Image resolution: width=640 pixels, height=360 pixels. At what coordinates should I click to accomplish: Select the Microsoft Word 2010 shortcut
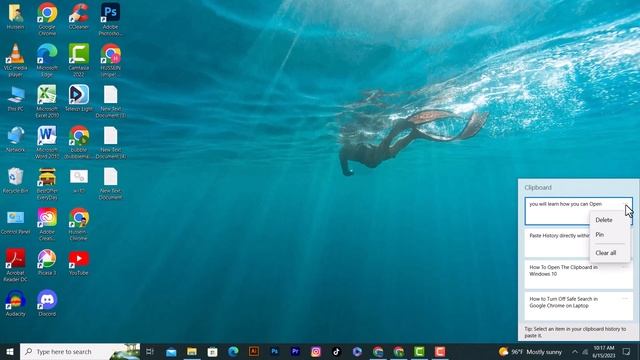(x=47, y=142)
